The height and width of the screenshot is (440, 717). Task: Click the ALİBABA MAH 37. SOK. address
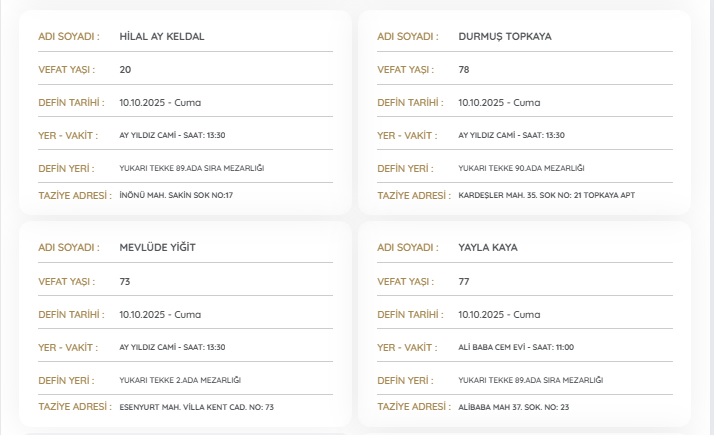tap(513, 407)
